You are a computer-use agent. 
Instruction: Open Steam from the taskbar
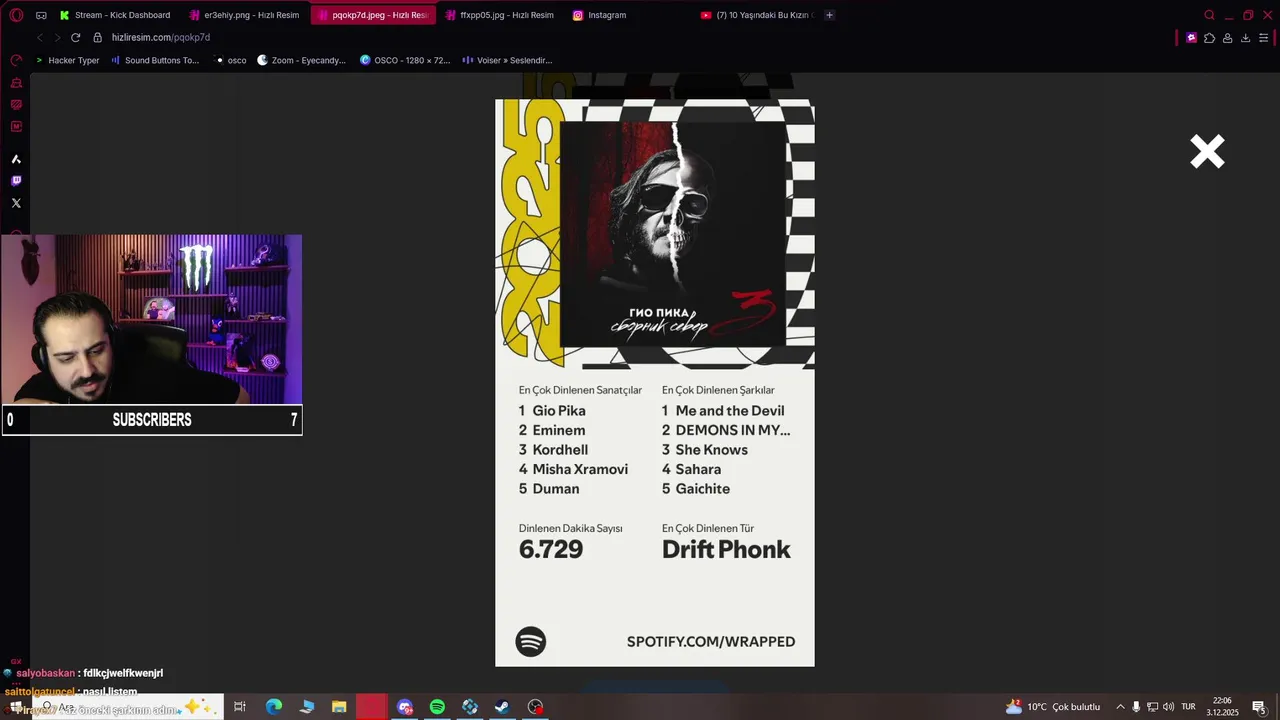(502, 707)
